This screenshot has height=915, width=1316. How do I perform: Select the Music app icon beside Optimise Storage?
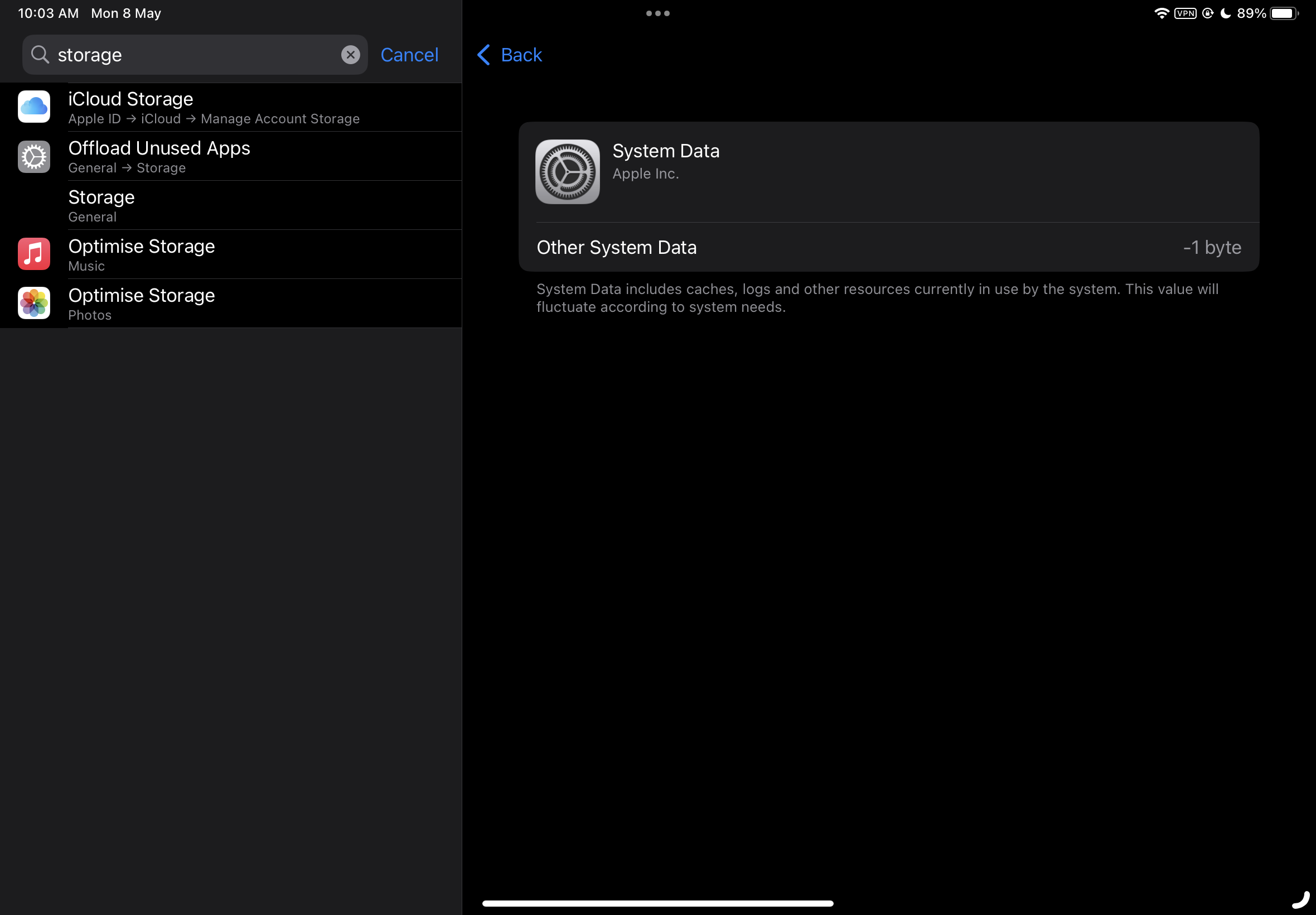click(34, 253)
